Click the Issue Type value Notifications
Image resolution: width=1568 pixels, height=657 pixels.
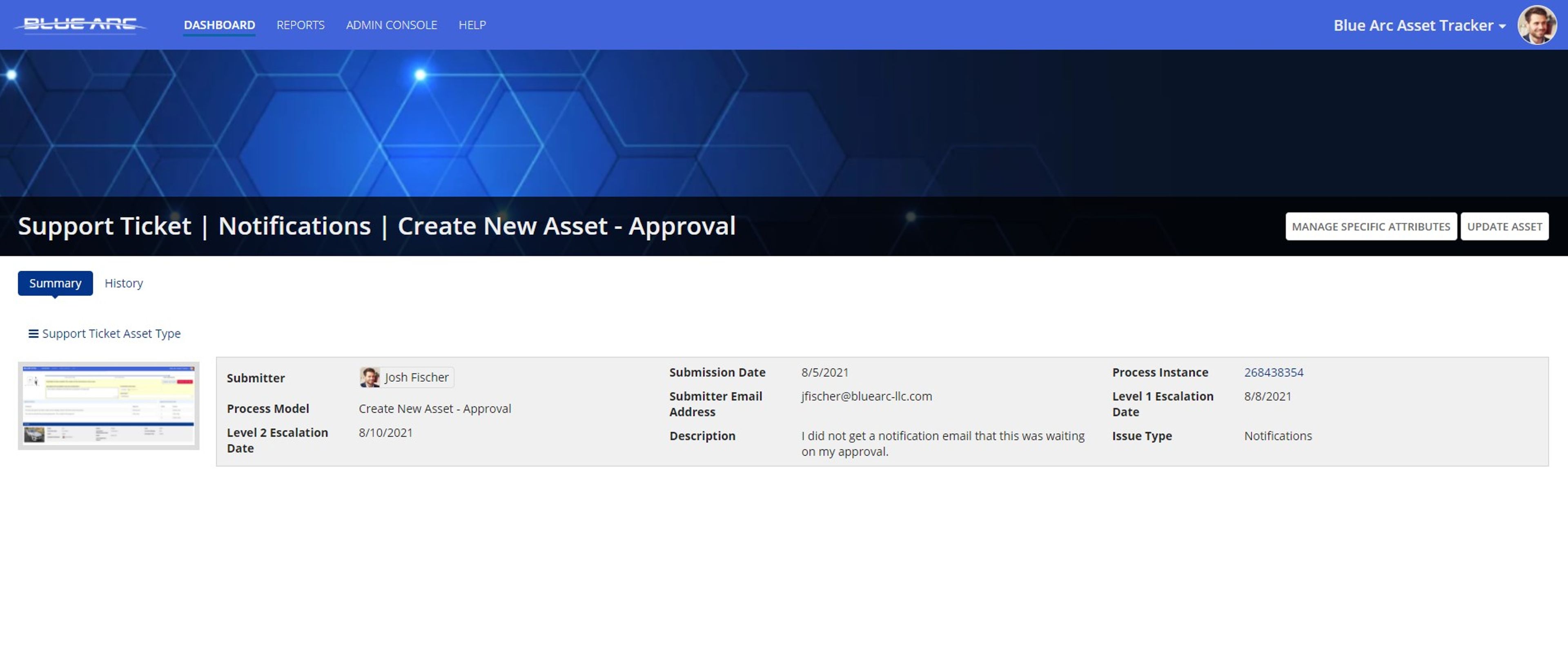[1278, 436]
